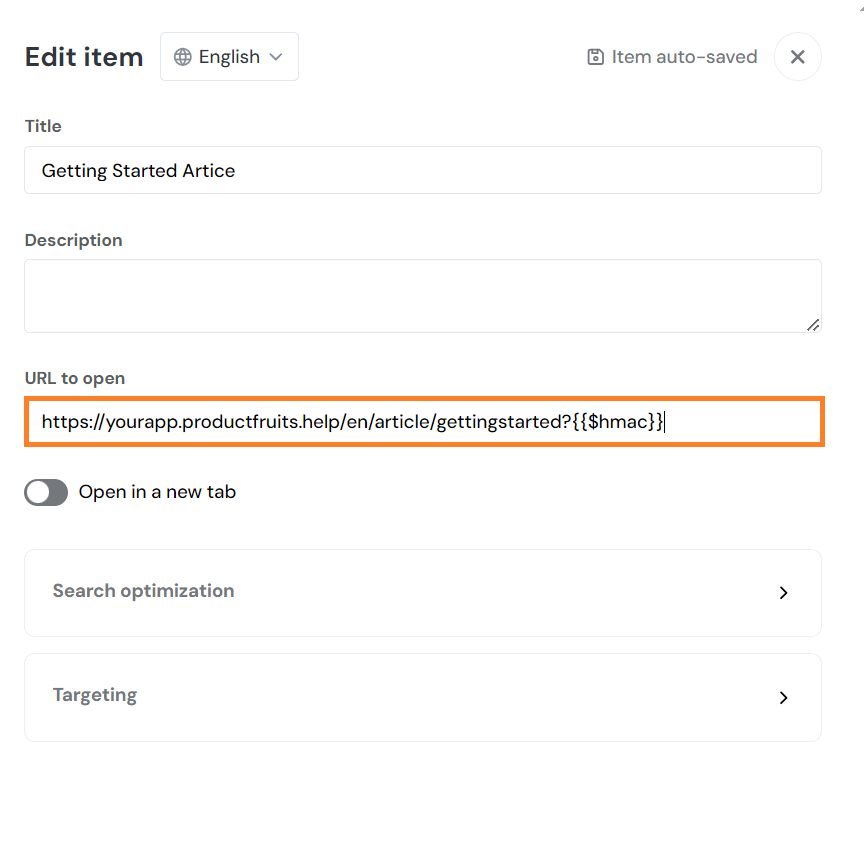Click the Targeting chevron arrow
Screen dimensions: 864x851
783,698
